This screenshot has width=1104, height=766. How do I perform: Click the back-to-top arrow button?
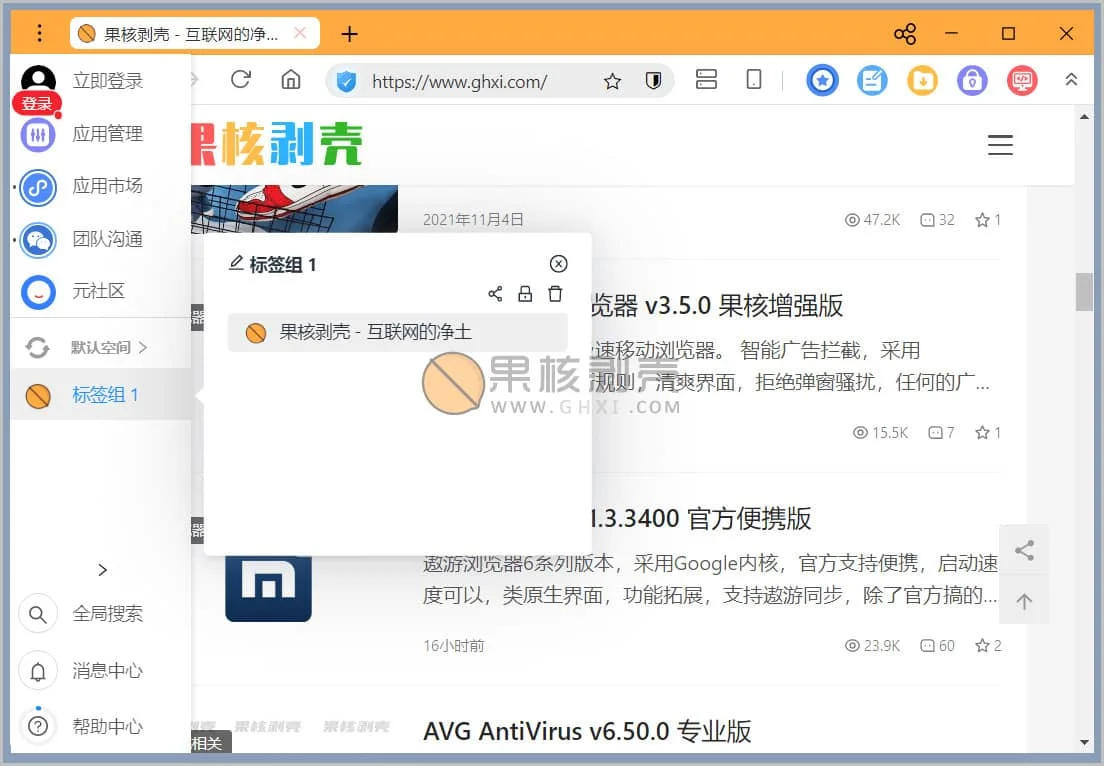tap(1024, 601)
